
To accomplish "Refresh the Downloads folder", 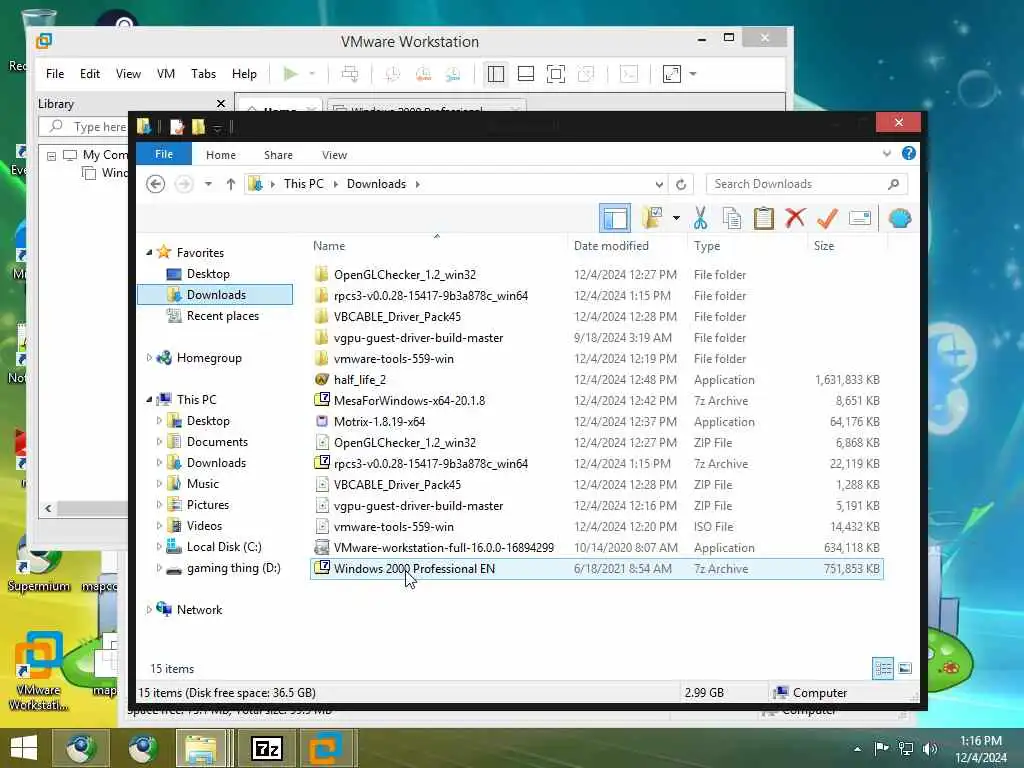I will click(x=681, y=184).
